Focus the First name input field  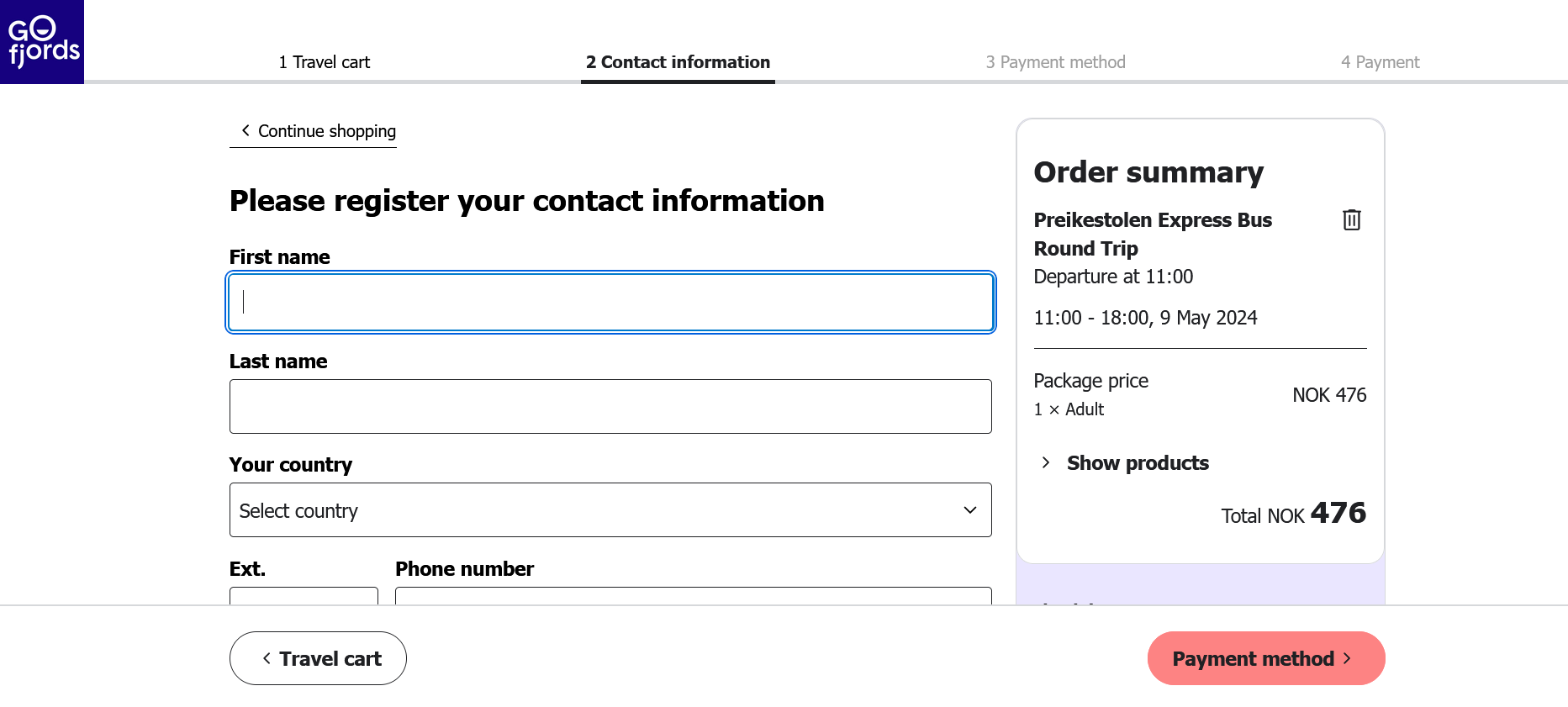[610, 303]
